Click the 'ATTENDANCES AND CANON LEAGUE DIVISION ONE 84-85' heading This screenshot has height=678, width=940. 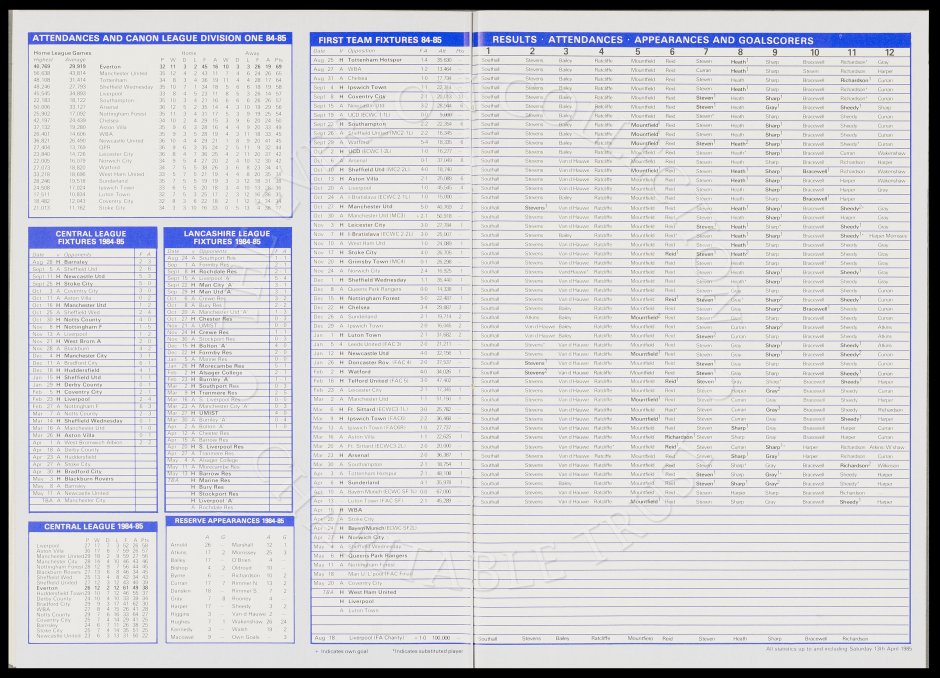pyautogui.click(x=159, y=38)
